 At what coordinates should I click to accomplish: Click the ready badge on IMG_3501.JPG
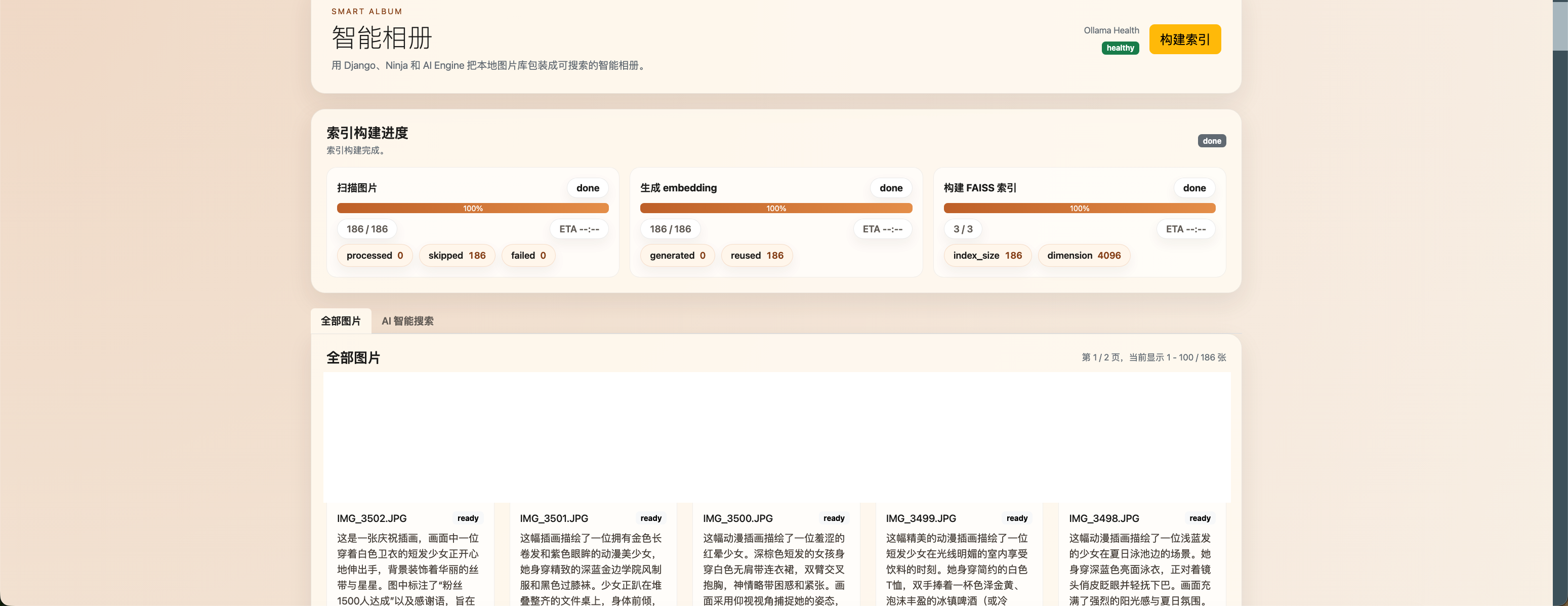pos(651,519)
